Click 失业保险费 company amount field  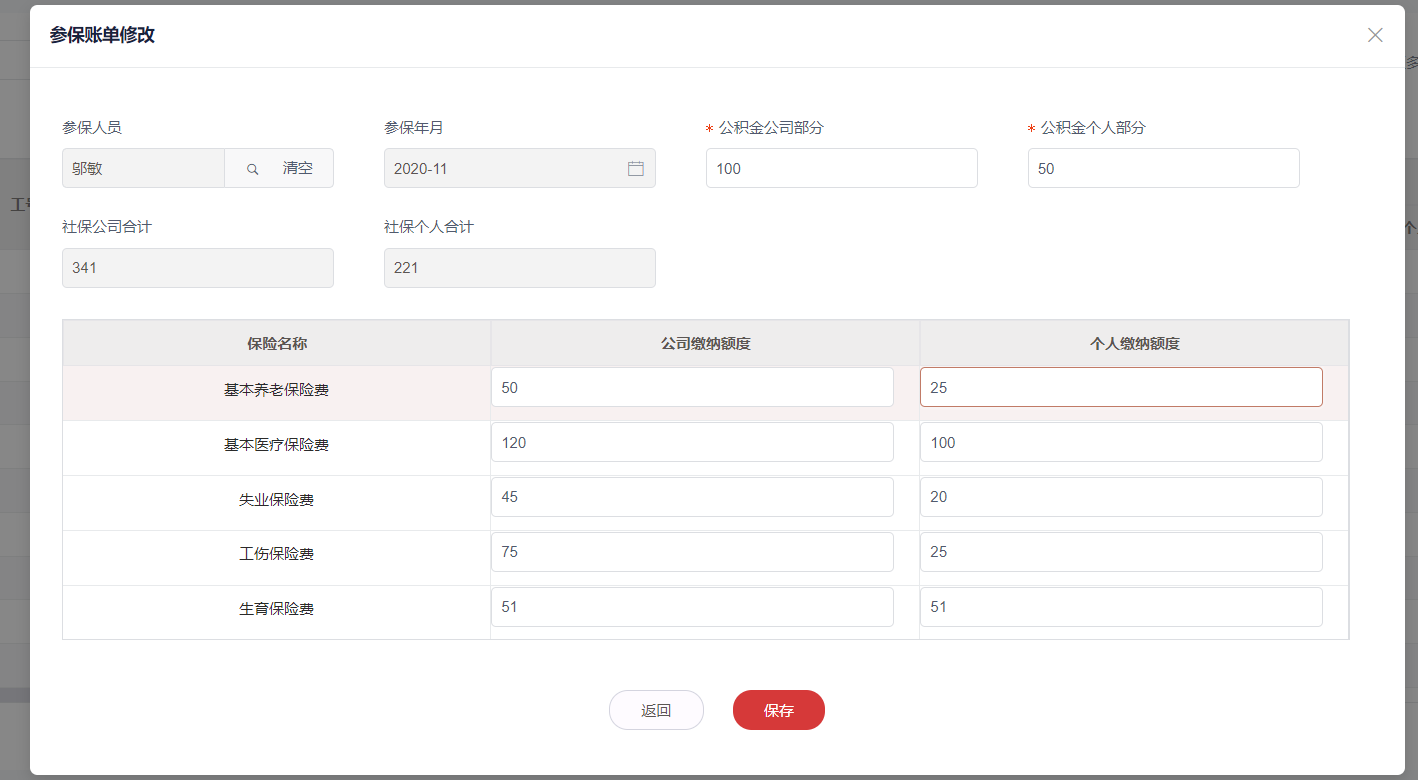tap(692, 497)
